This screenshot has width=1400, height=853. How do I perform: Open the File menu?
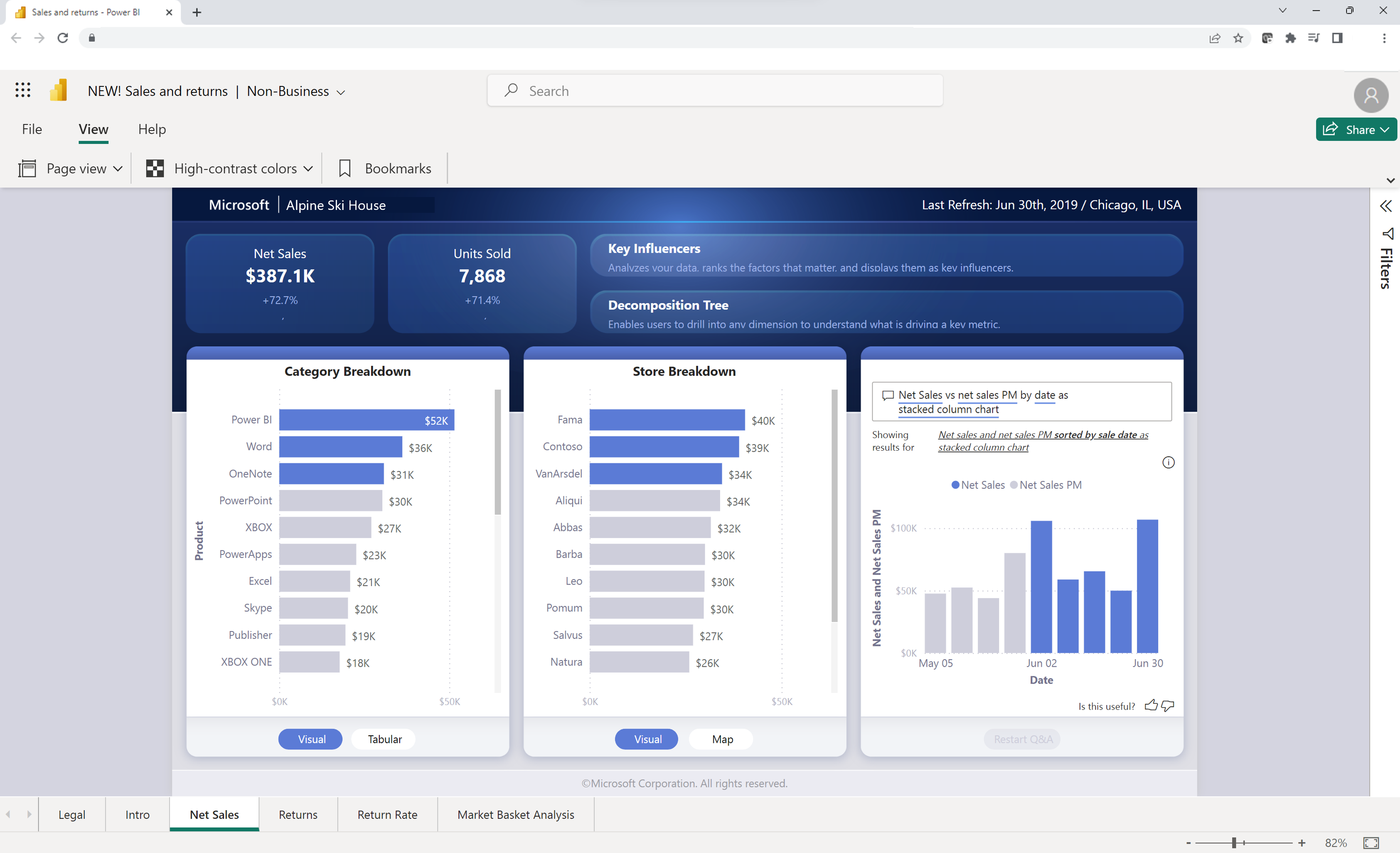point(32,129)
